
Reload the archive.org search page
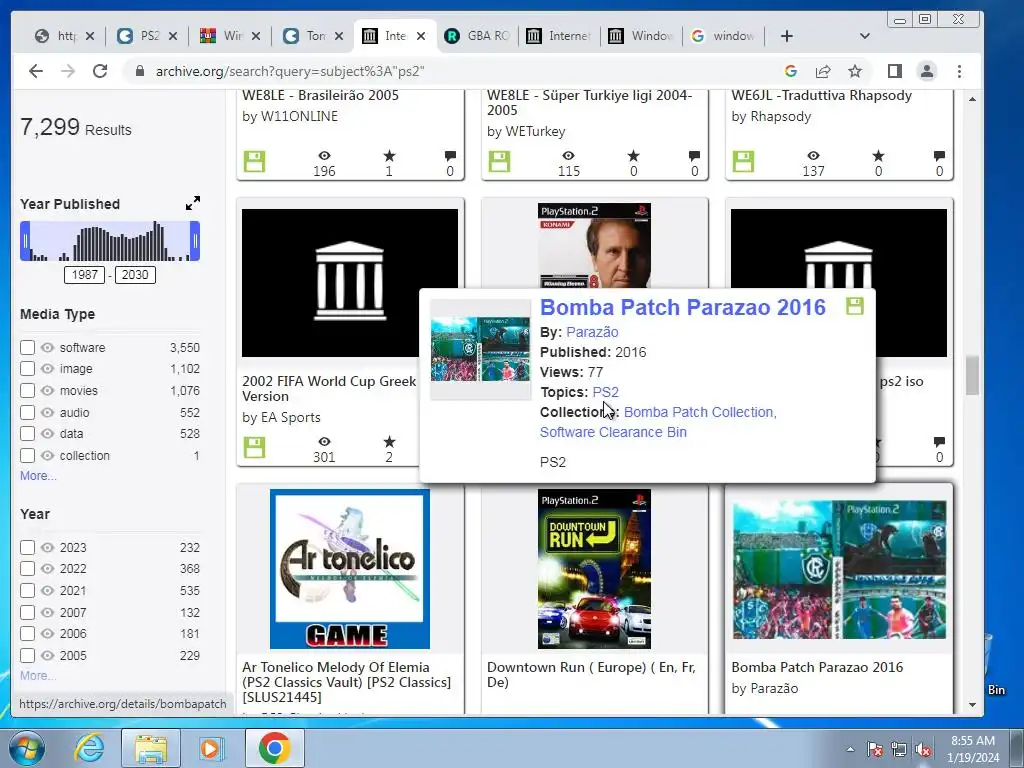(x=100, y=71)
